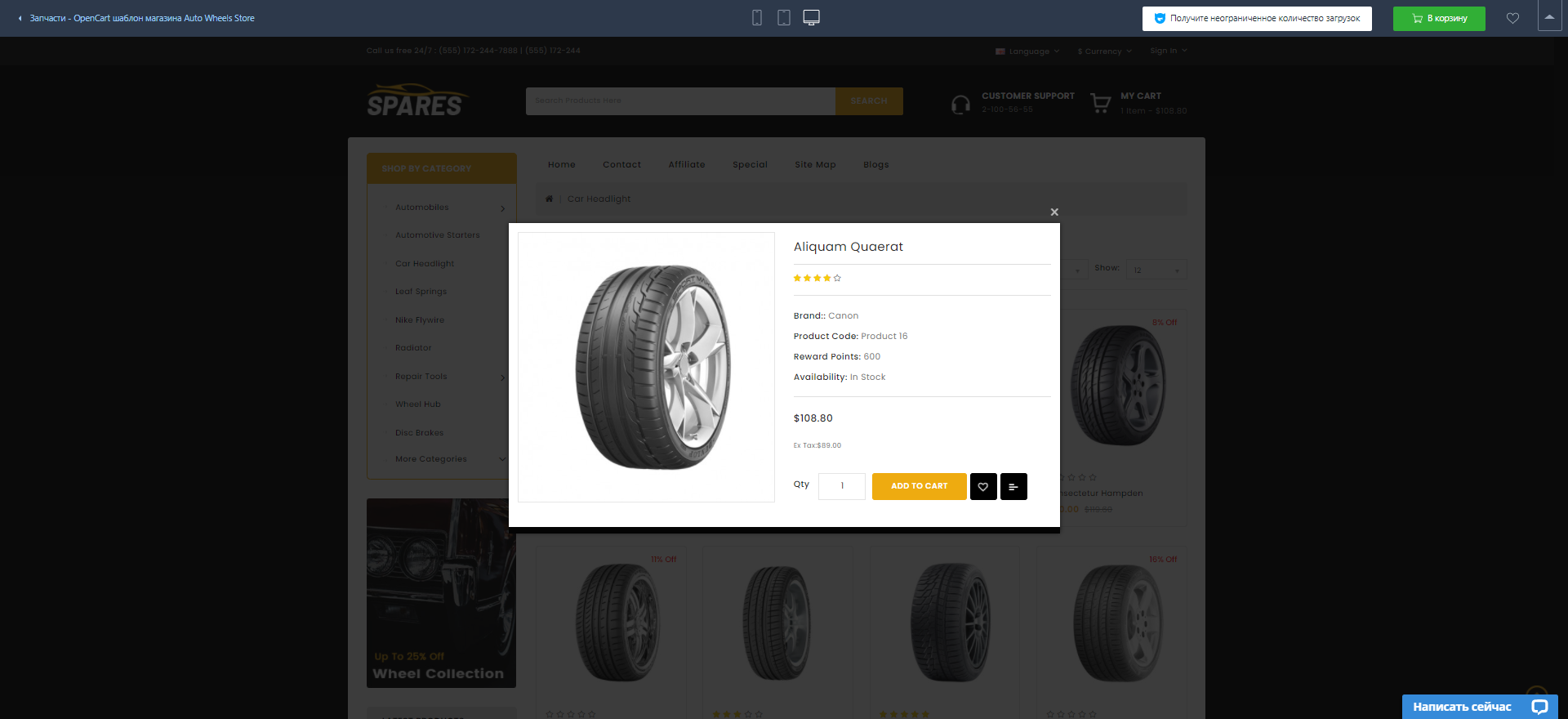Click the green В корзину button
1568x719 pixels.
(1438, 18)
